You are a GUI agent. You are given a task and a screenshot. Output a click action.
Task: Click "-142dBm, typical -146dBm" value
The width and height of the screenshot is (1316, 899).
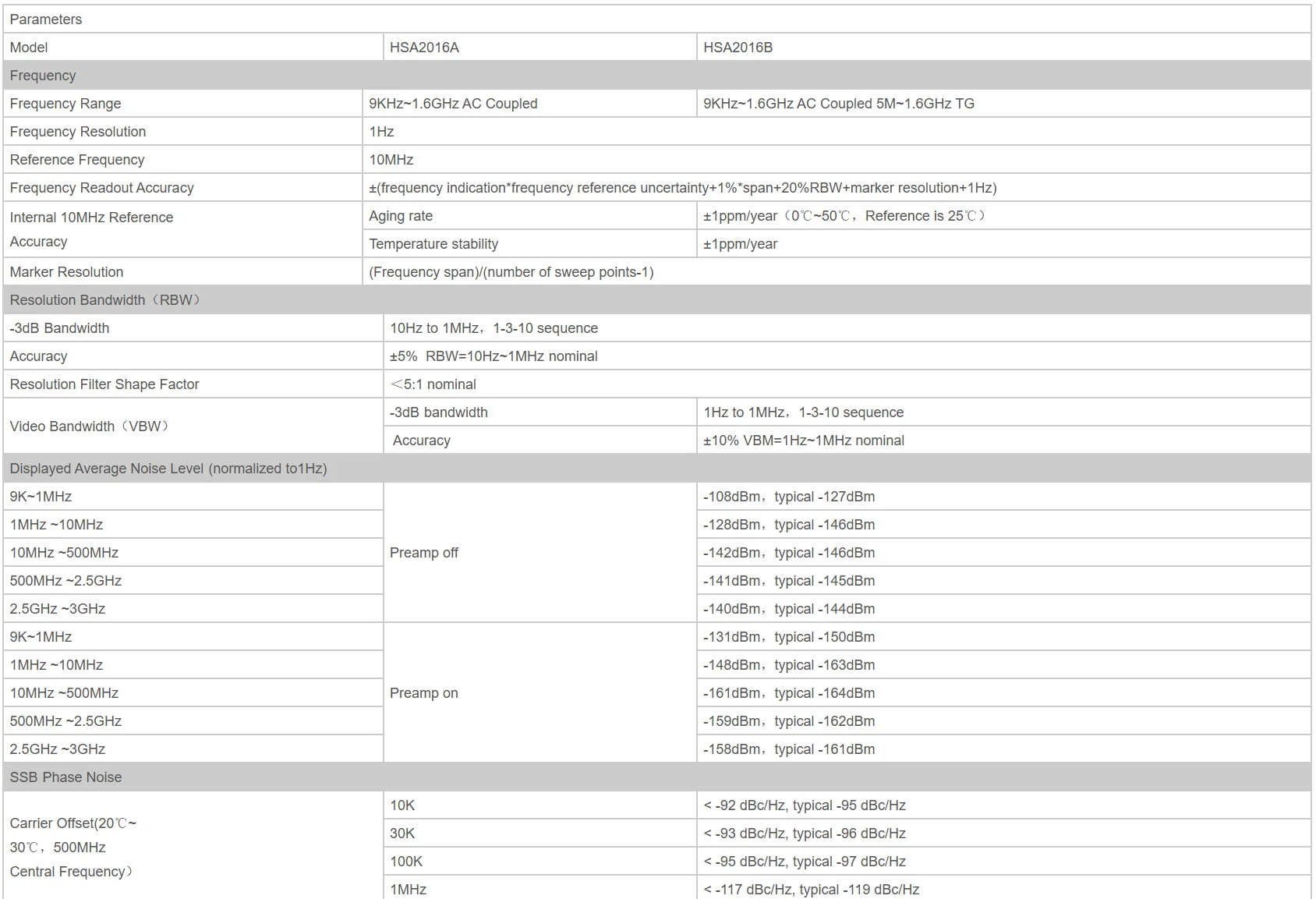coord(789,553)
